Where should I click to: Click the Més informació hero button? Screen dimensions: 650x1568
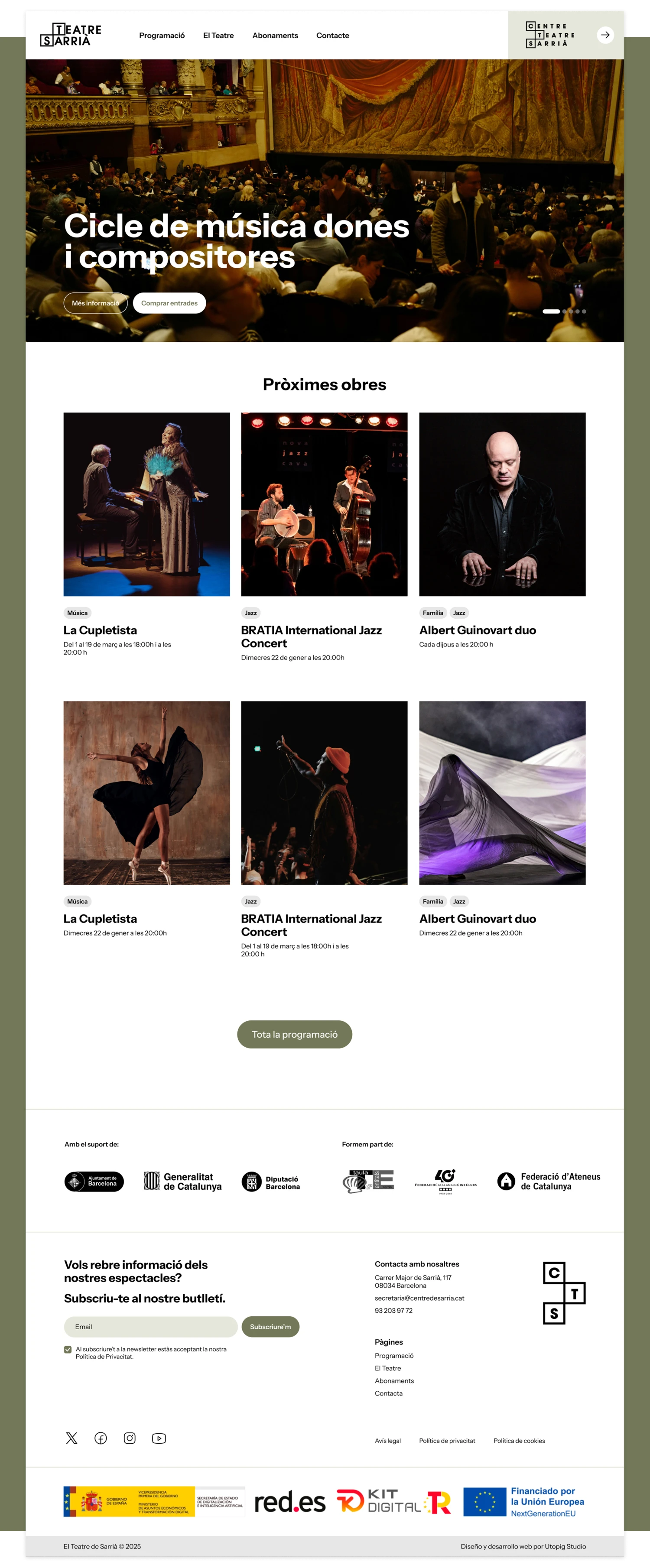[x=96, y=302]
